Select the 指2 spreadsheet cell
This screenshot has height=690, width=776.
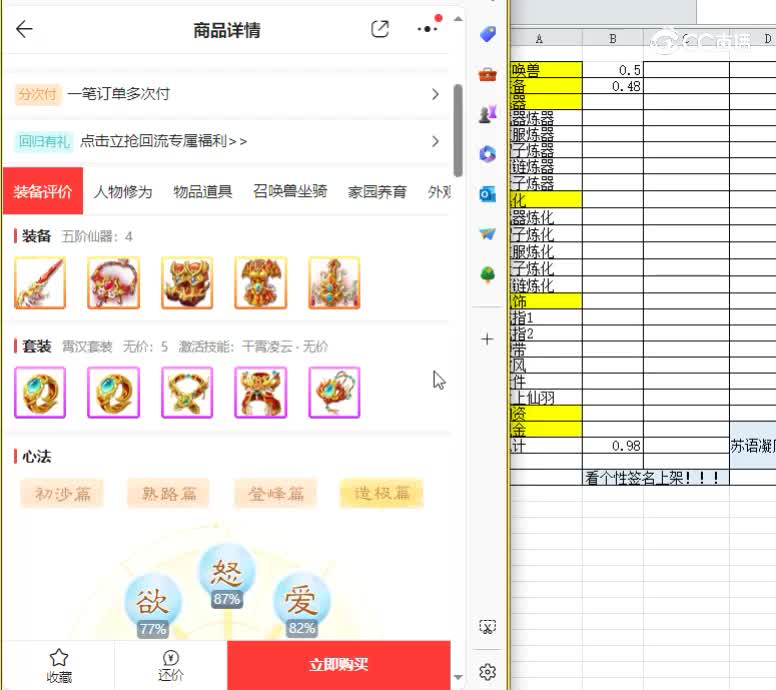pos(546,333)
